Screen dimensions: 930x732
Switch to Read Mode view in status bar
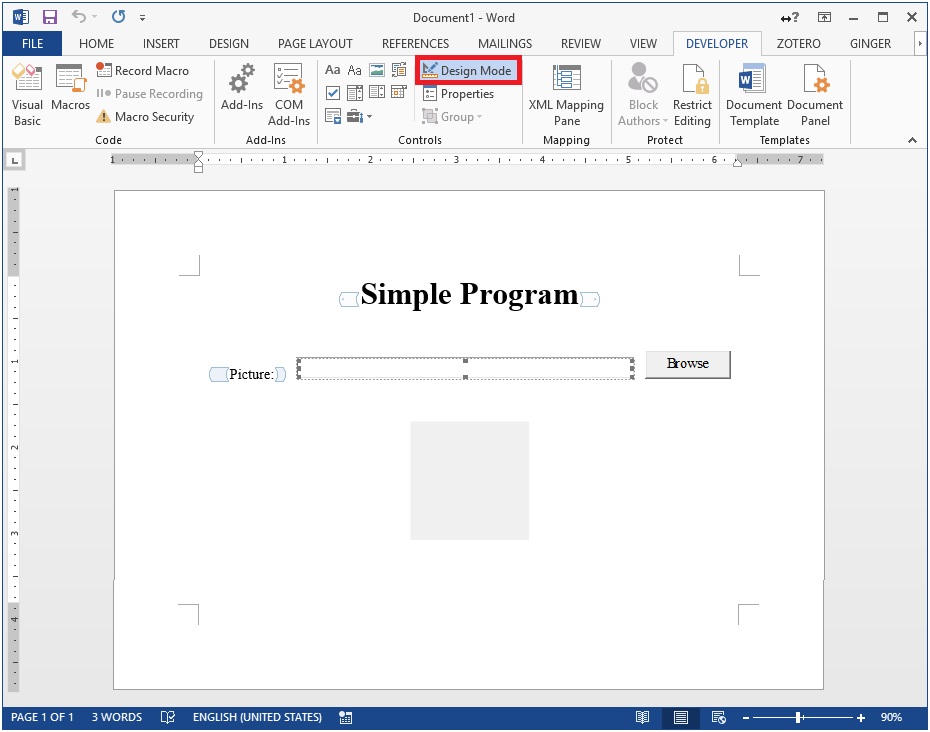[x=642, y=718]
